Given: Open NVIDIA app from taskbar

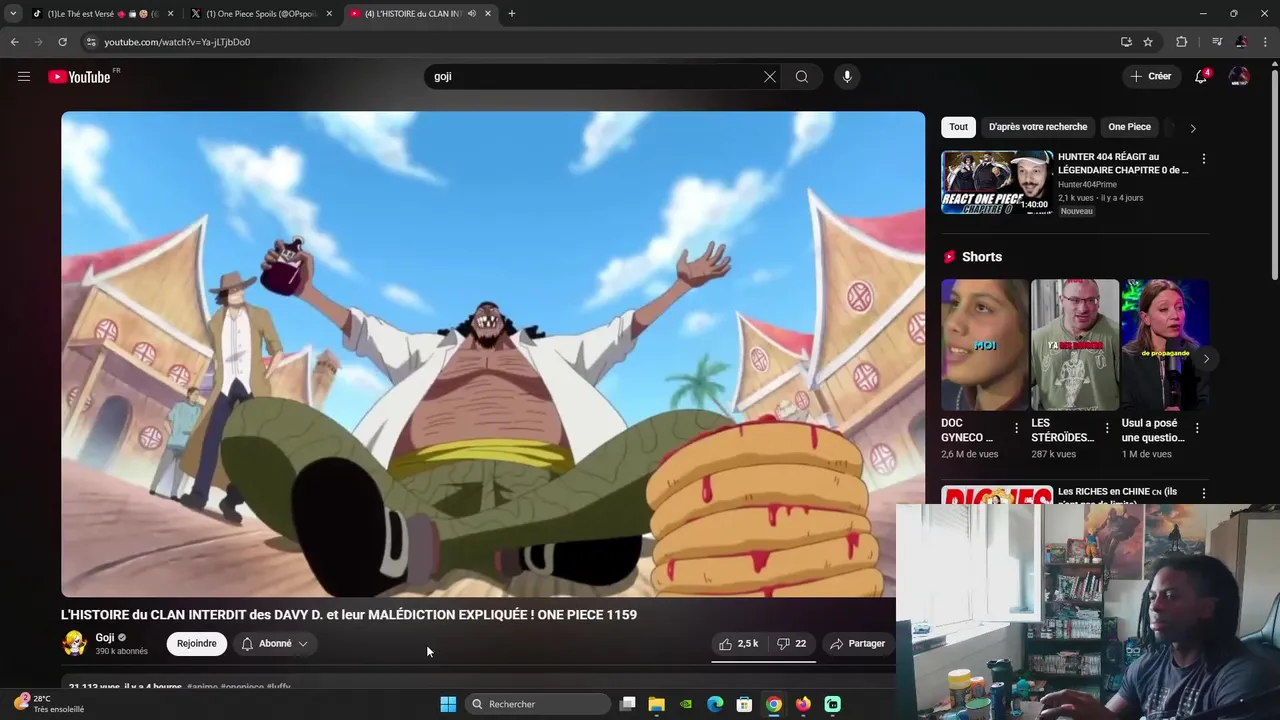Looking at the screenshot, I should [686, 704].
